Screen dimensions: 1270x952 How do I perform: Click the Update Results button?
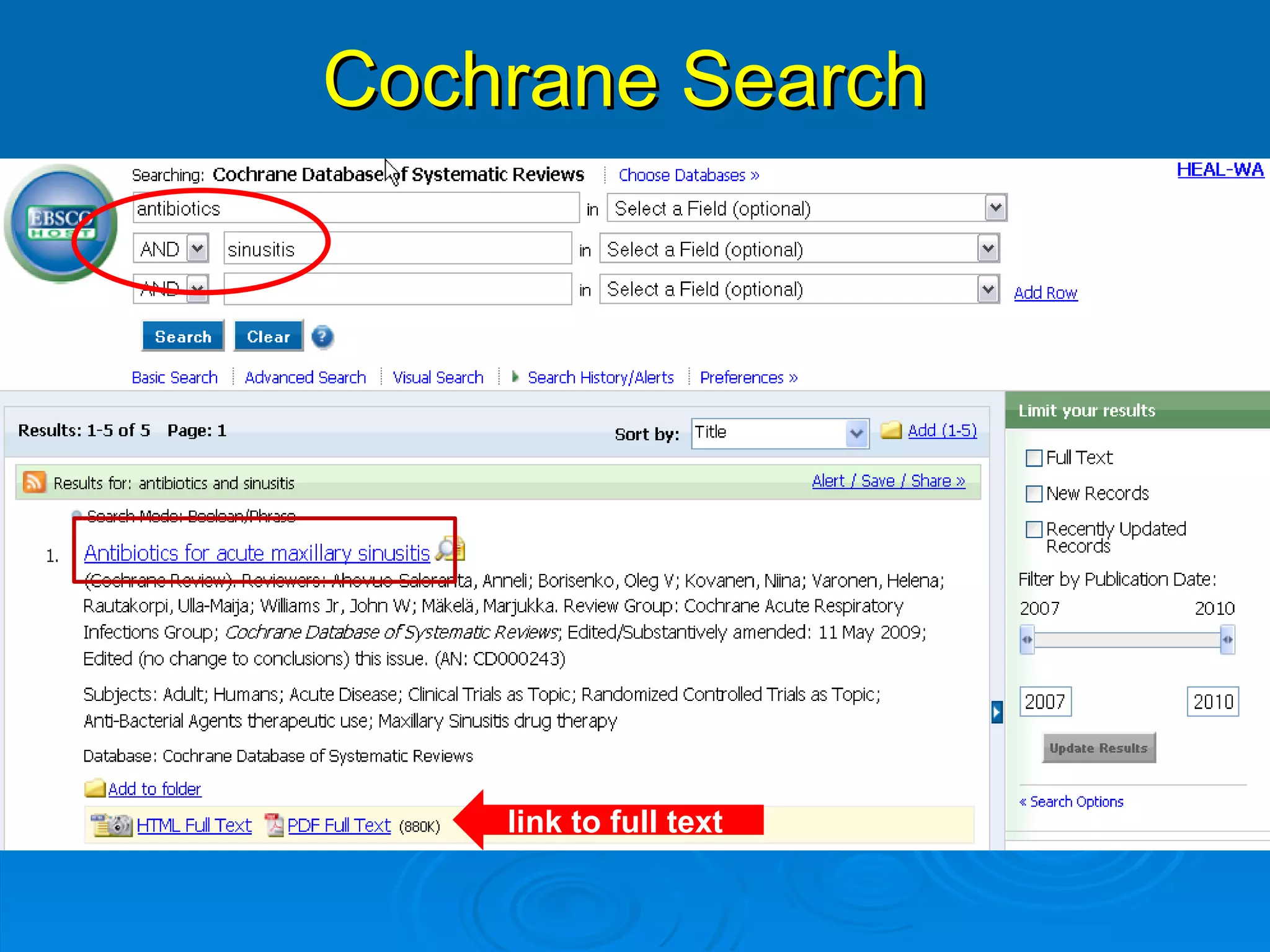pyautogui.click(x=1098, y=747)
